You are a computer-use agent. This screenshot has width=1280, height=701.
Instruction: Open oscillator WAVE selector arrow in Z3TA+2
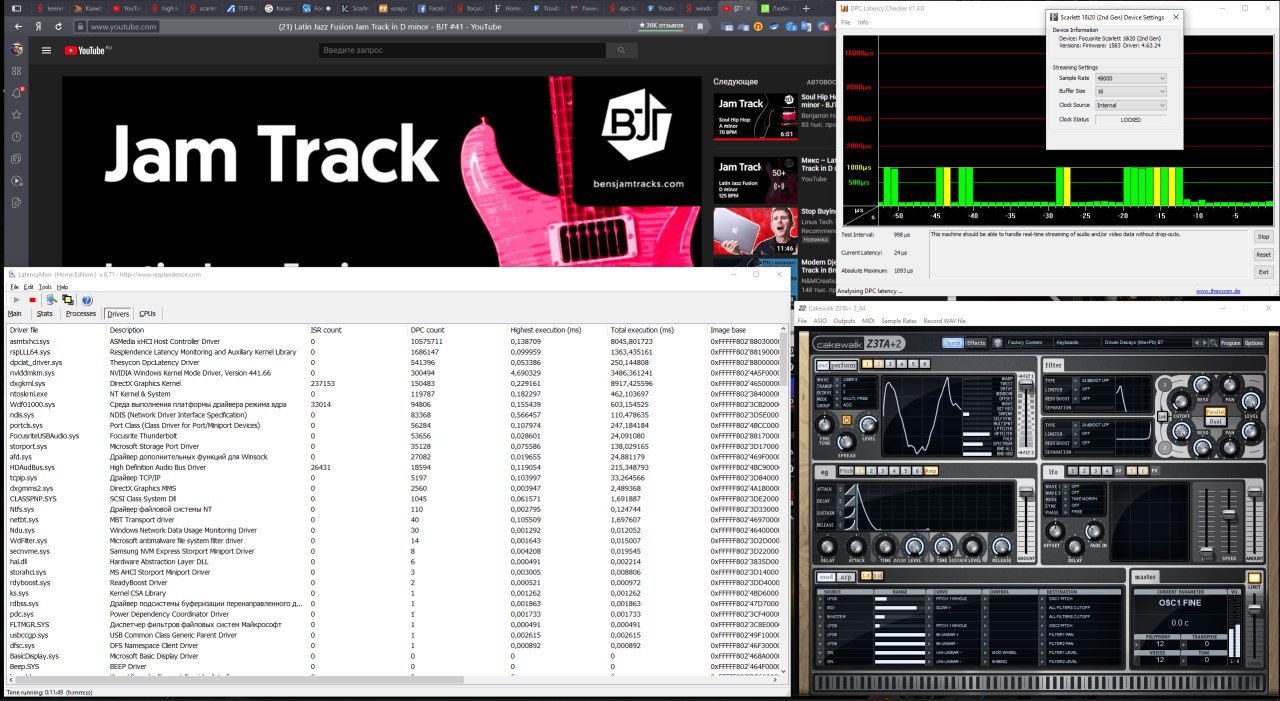pyautogui.click(x=838, y=380)
